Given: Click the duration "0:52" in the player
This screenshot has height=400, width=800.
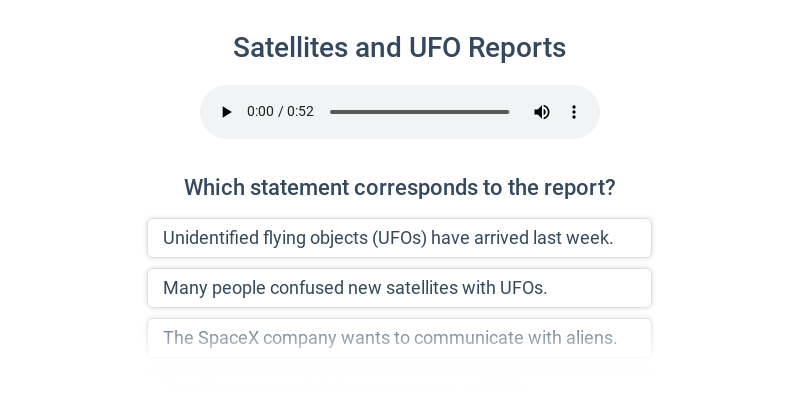Looking at the screenshot, I should click(x=301, y=112).
